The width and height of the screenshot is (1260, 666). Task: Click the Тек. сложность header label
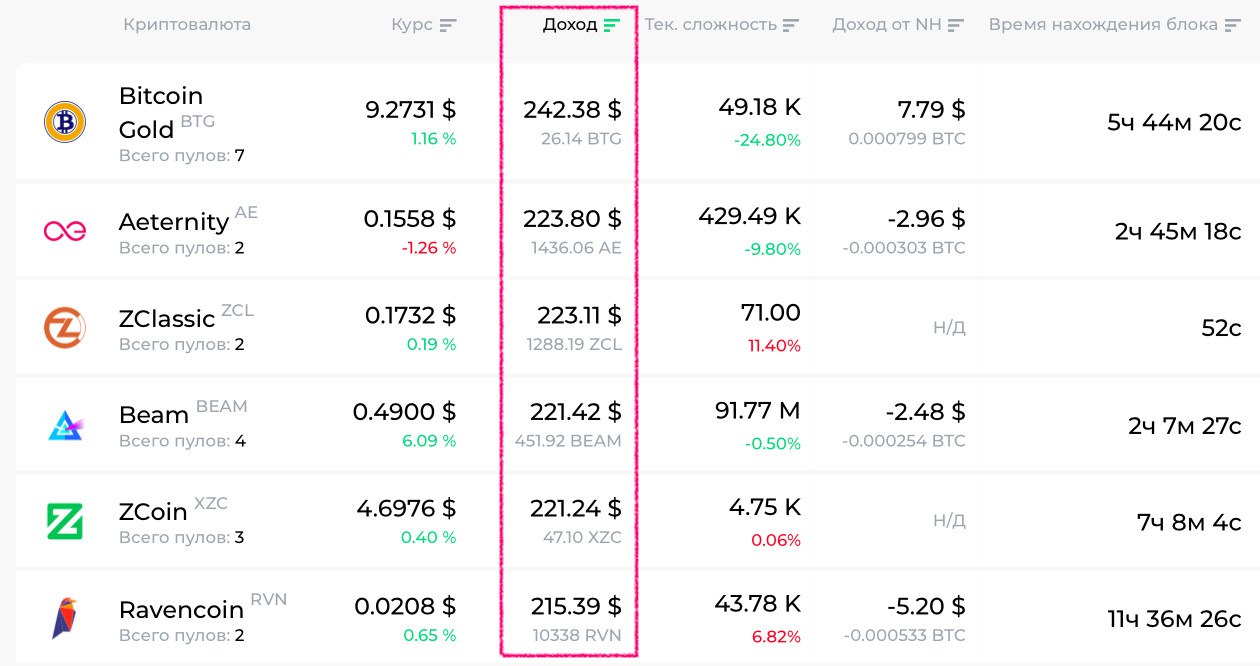point(710,25)
